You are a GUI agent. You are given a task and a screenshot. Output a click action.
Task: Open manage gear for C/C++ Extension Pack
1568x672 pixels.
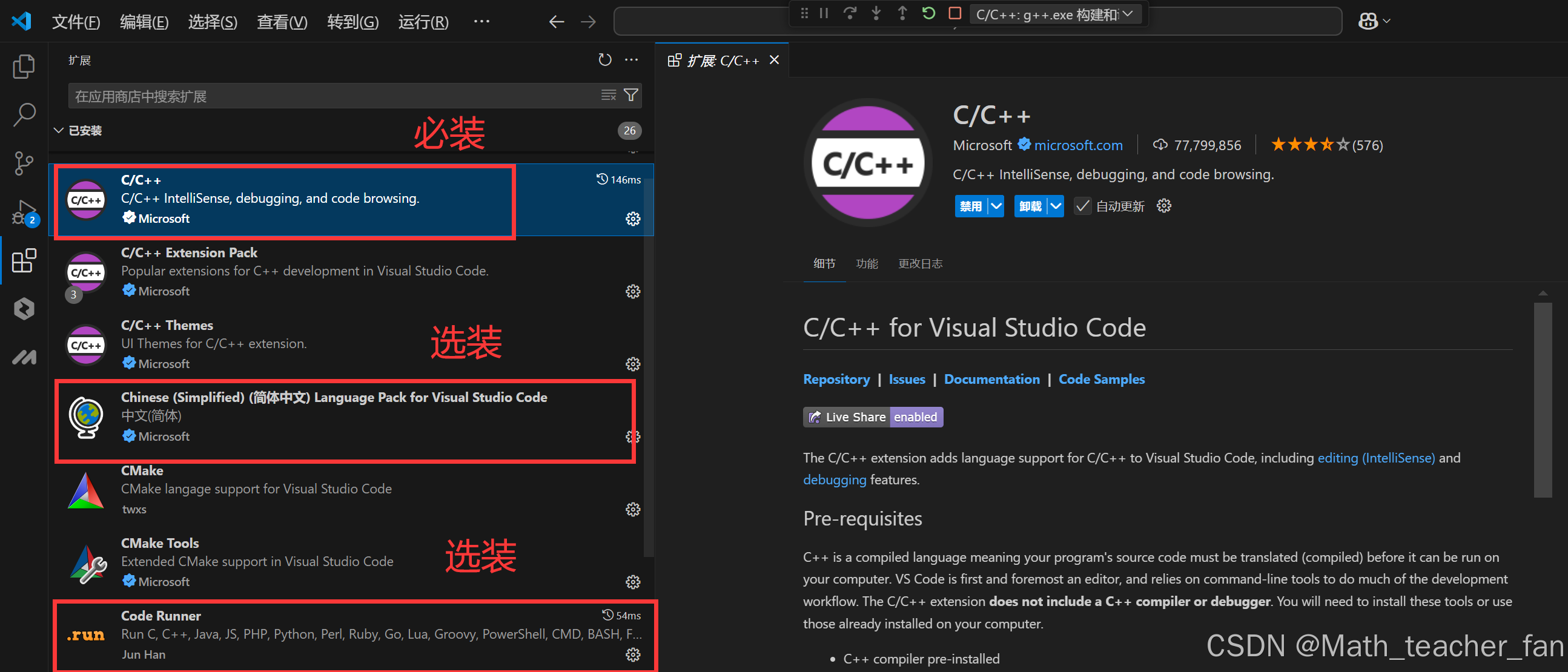click(x=633, y=292)
